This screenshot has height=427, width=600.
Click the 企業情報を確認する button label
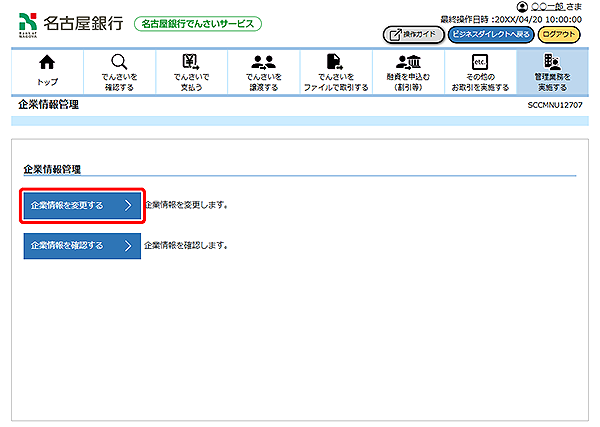(68, 245)
